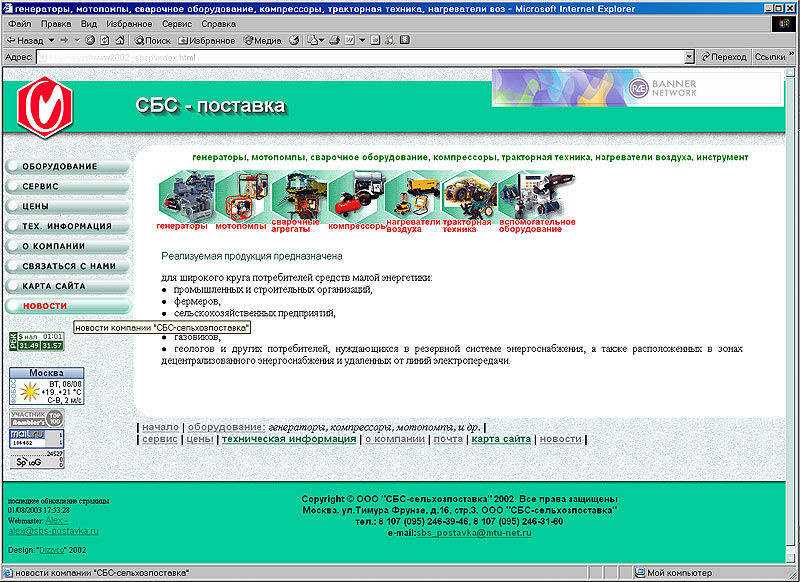
Task: Follow the техническая информация footer link
Action: click(288, 439)
